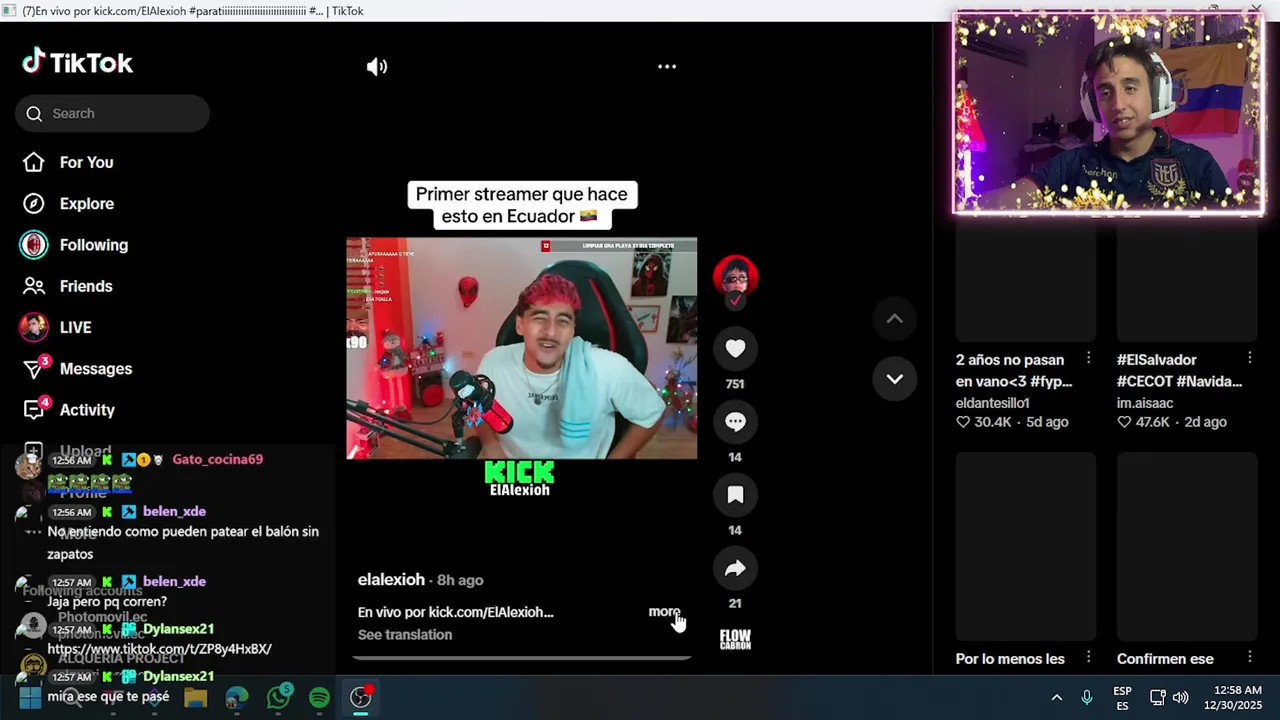Click the 30.4K likes count
The image size is (1280, 720).
[984, 422]
